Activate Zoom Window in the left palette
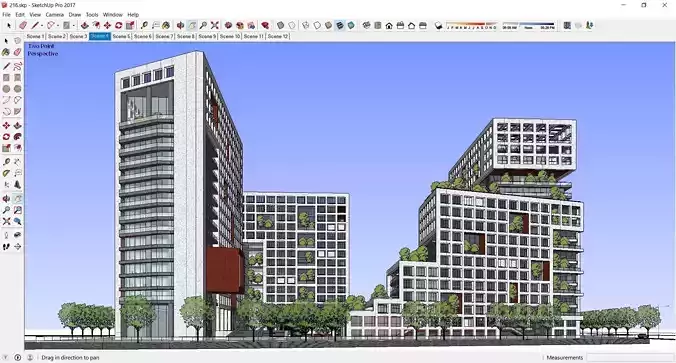 tap(17, 210)
